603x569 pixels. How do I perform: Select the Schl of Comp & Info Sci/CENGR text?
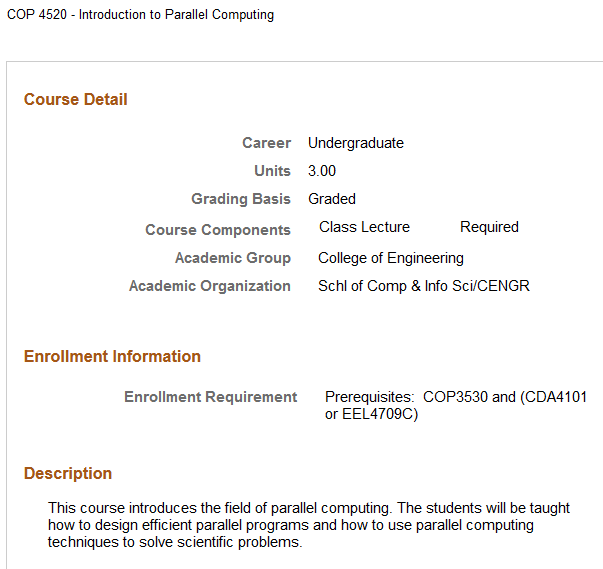coord(424,286)
